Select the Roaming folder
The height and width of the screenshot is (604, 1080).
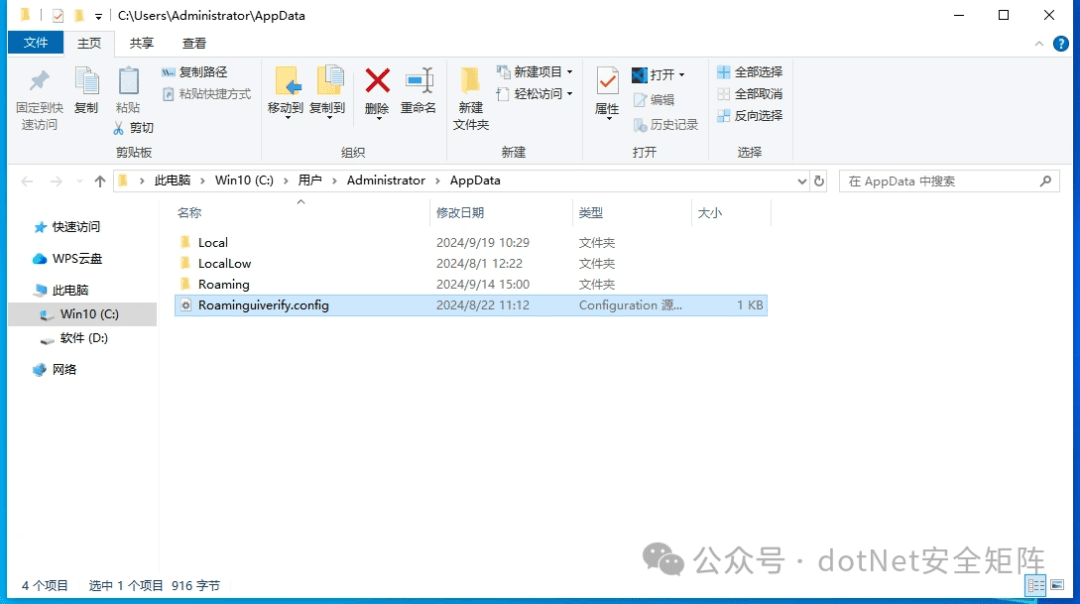471,284
